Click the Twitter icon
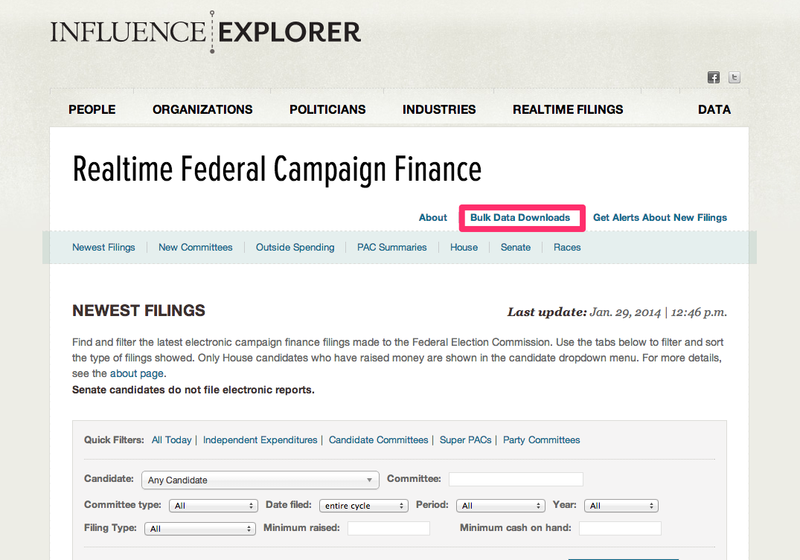The height and width of the screenshot is (560, 800). [x=734, y=78]
